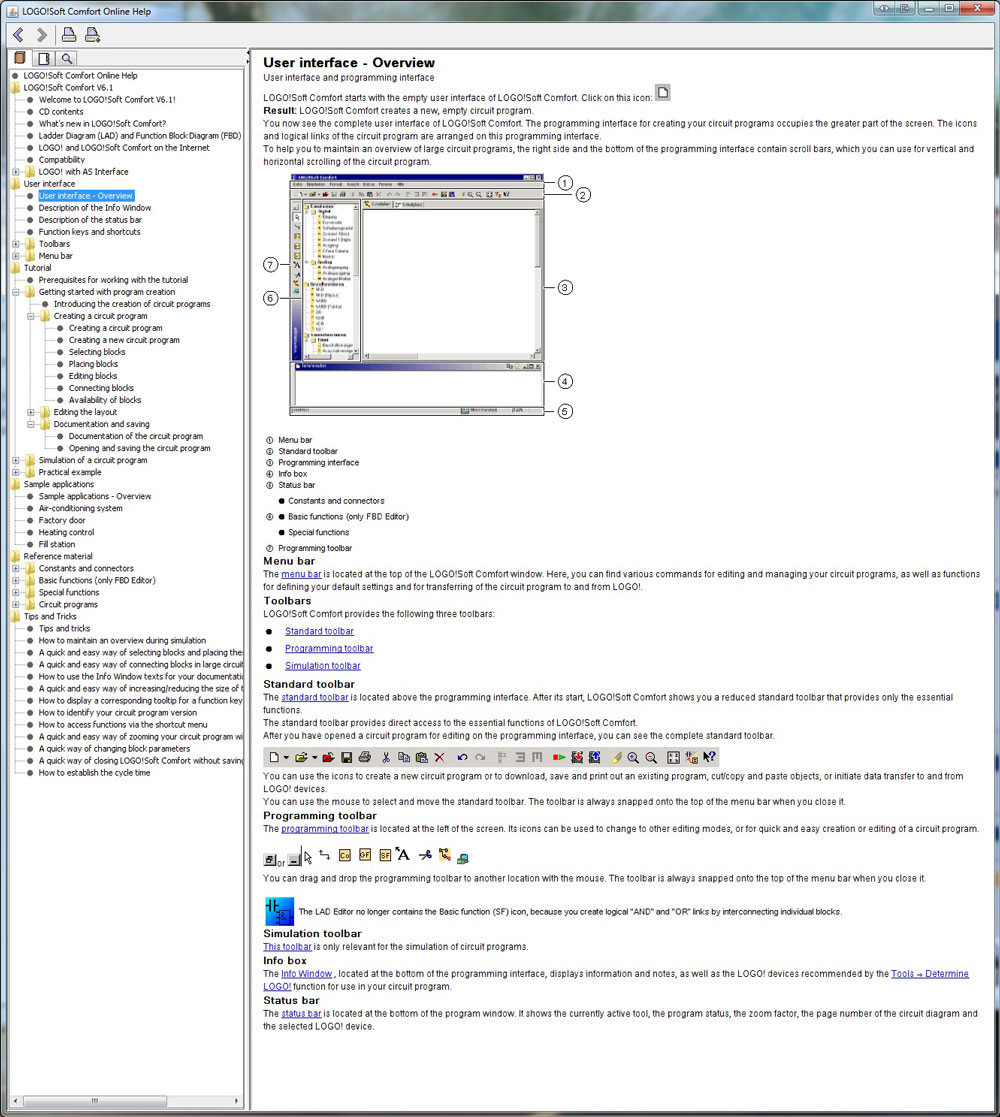The height and width of the screenshot is (1117, 1000).
Task: Follow the 'Info Window' link
Action: pos(306,973)
